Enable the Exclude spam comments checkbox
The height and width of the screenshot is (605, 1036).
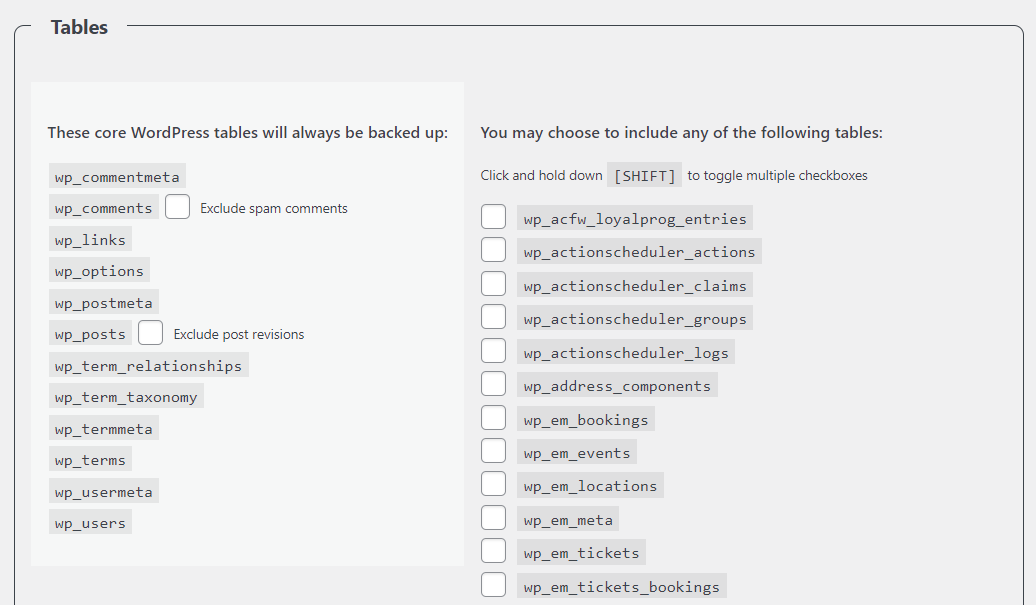tap(177, 207)
